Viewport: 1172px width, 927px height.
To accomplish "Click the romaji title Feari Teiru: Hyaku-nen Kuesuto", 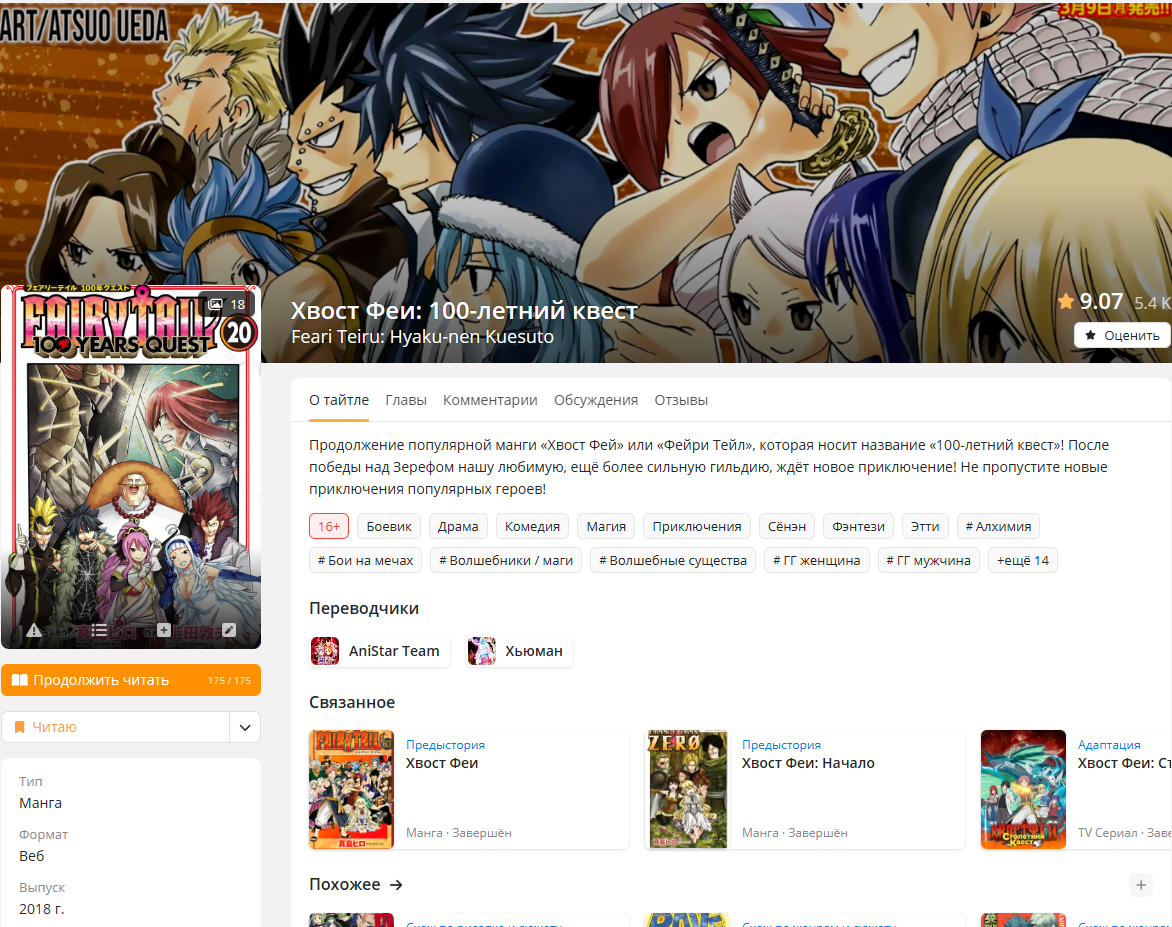I will click(422, 337).
